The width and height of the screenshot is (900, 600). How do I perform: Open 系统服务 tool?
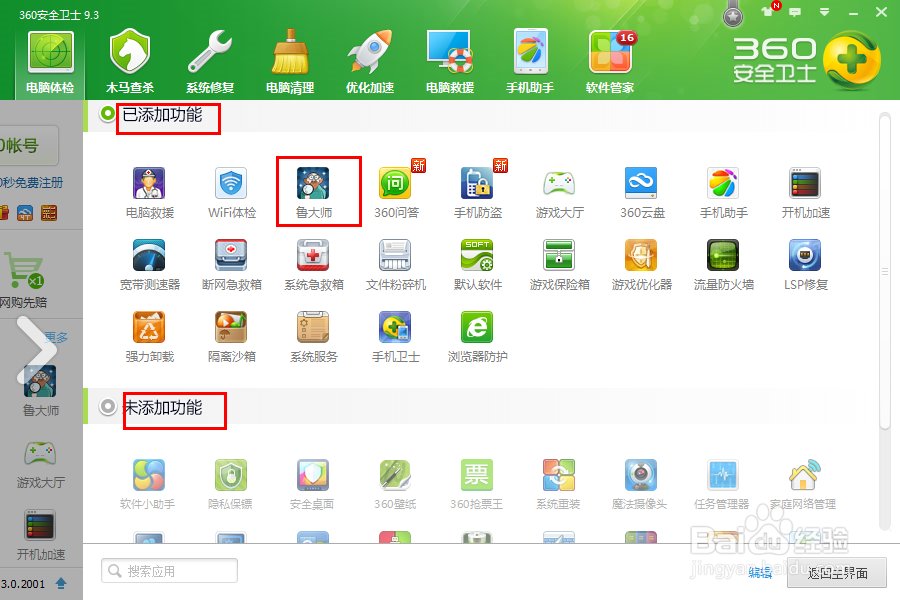(313, 336)
